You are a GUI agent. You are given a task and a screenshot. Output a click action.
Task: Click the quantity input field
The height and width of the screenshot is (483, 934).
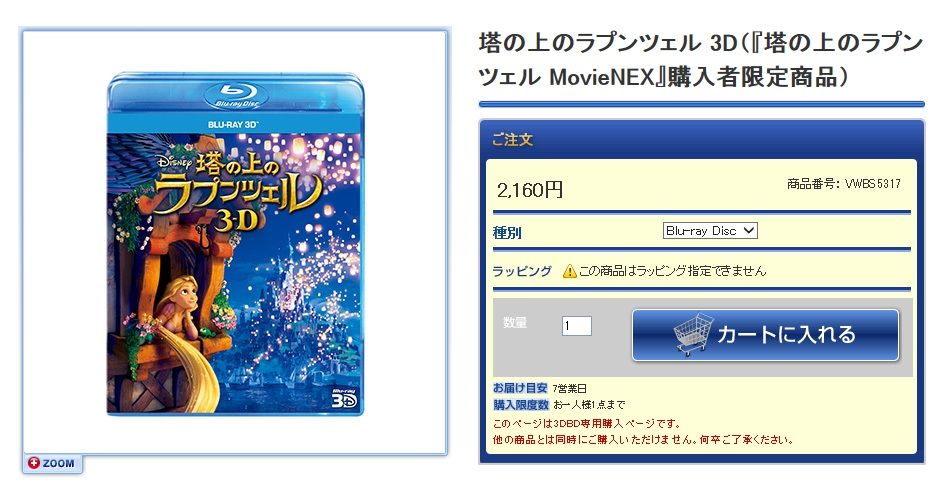[x=577, y=326]
